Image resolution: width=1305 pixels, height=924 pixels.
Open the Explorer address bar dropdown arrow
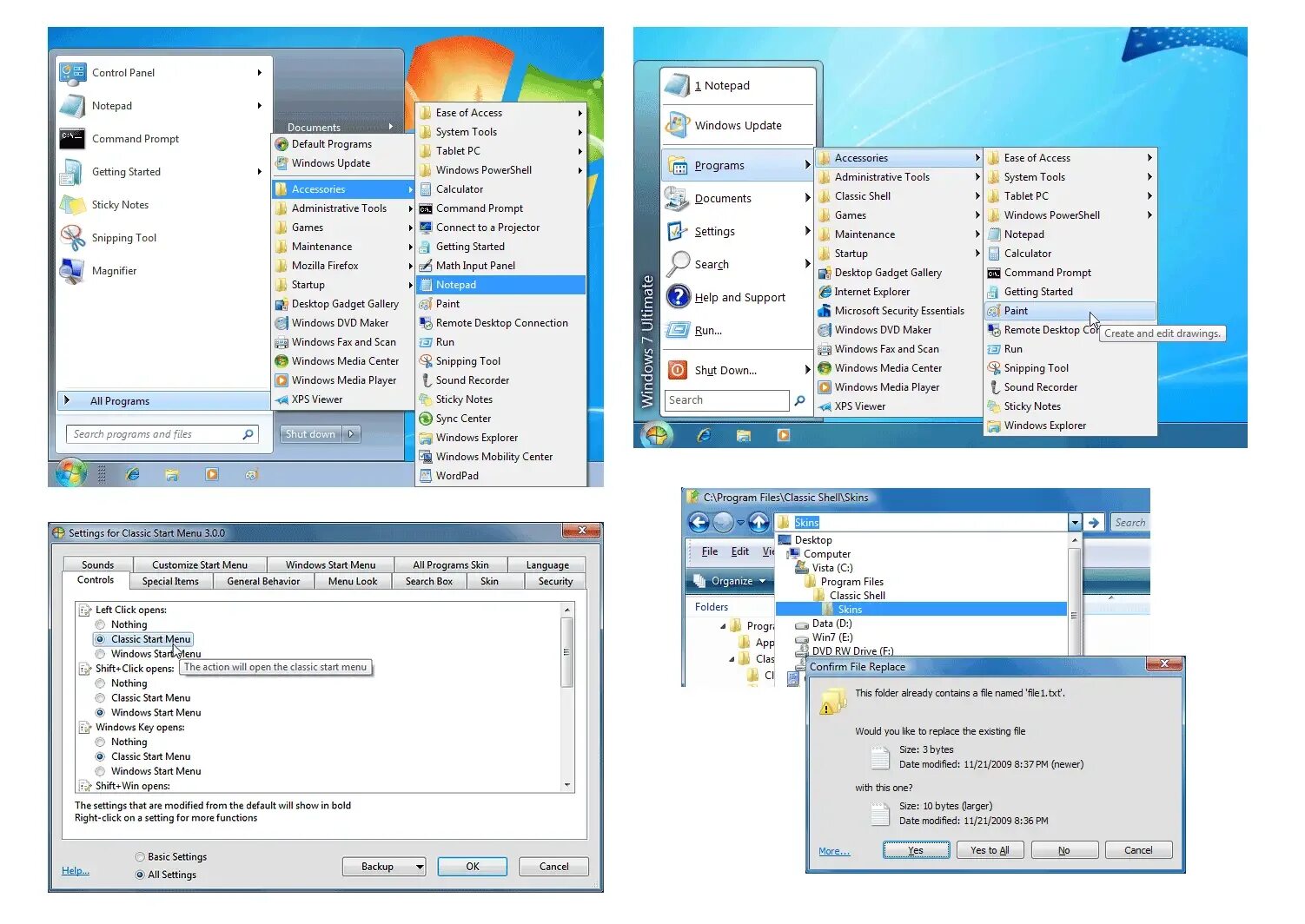(x=1075, y=523)
